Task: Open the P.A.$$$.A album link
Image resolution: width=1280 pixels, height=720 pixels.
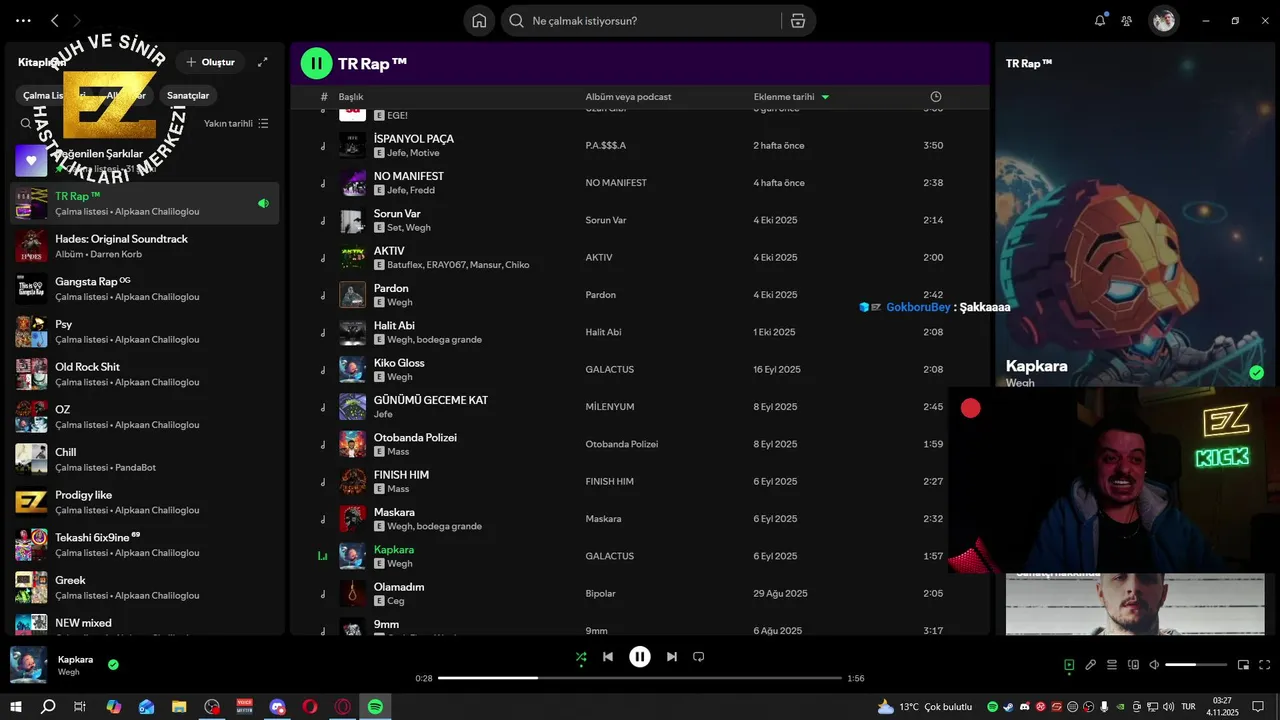Action: pyautogui.click(x=605, y=146)
